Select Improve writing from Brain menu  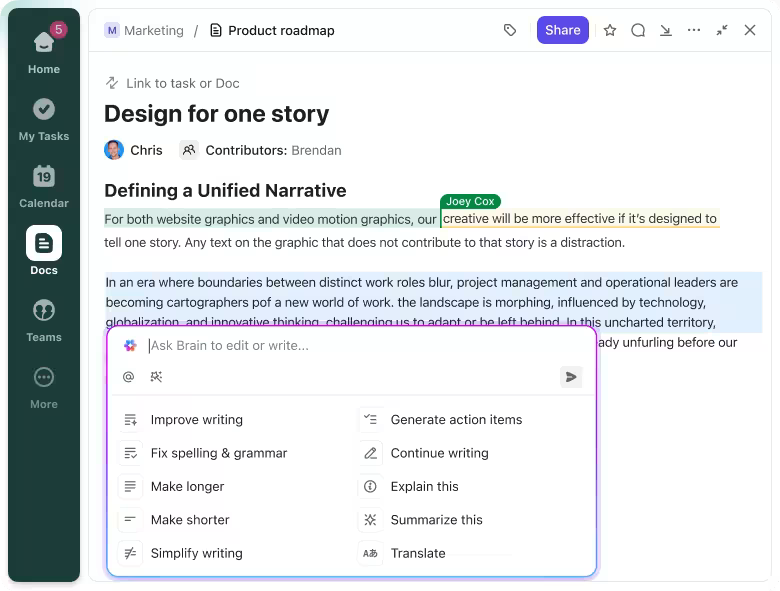(x=196, y=420)
